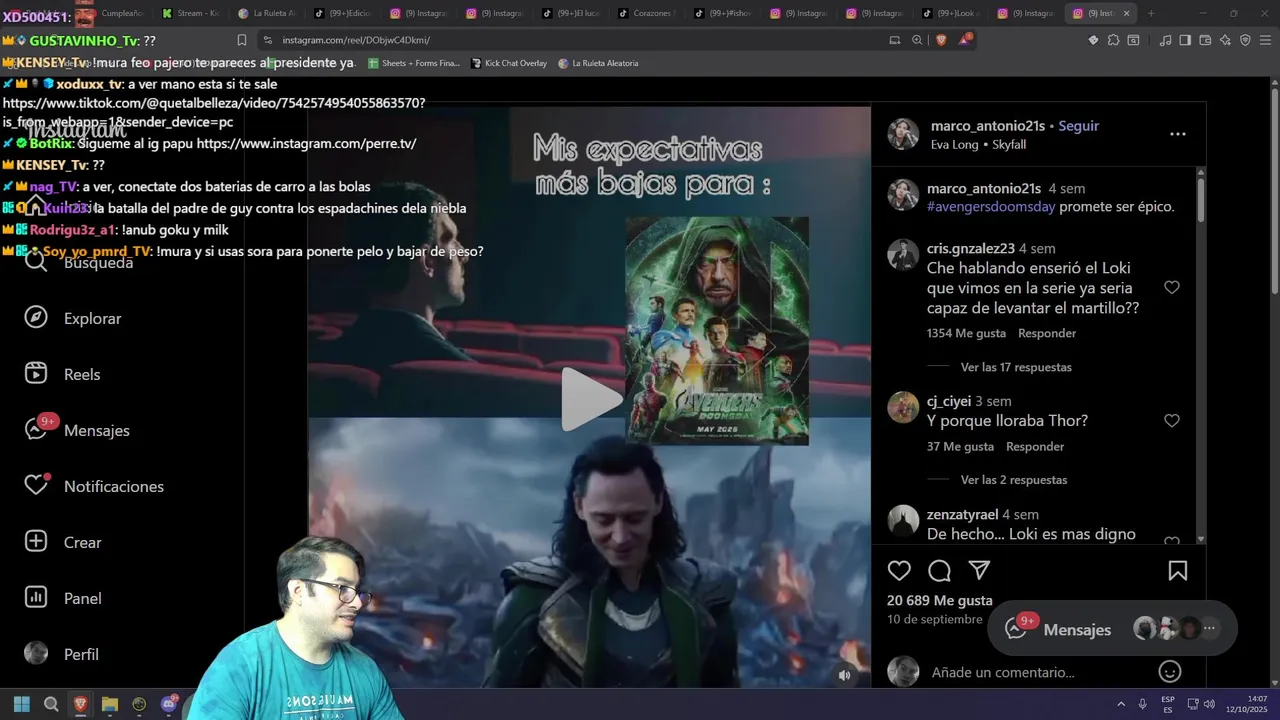Switch to the (99+)#ishow TikTok tab

tap(722, 13)
